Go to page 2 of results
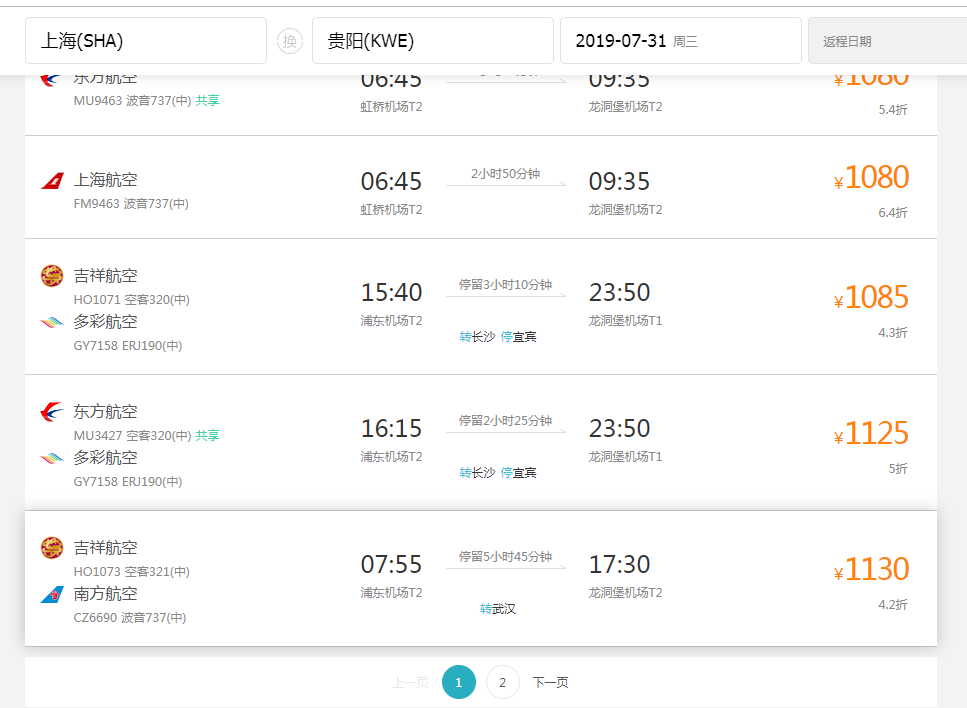The width and height of the screenshot is (967, 708). (x=503, y=682)
